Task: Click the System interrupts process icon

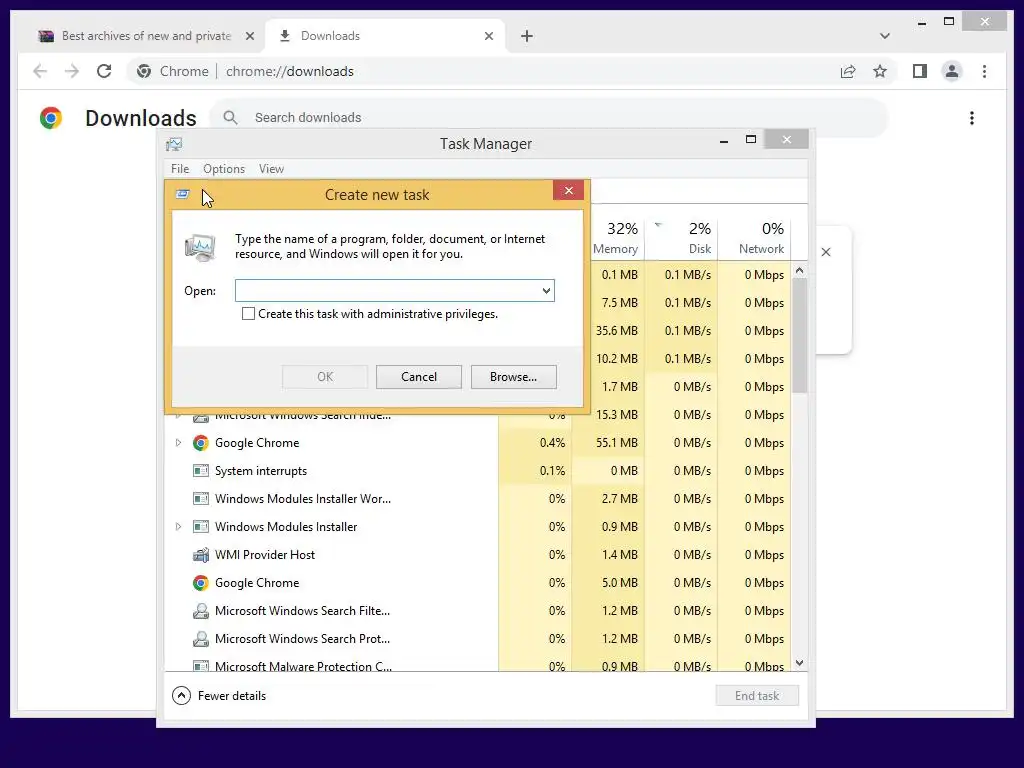Action: [x=200, y=471]
